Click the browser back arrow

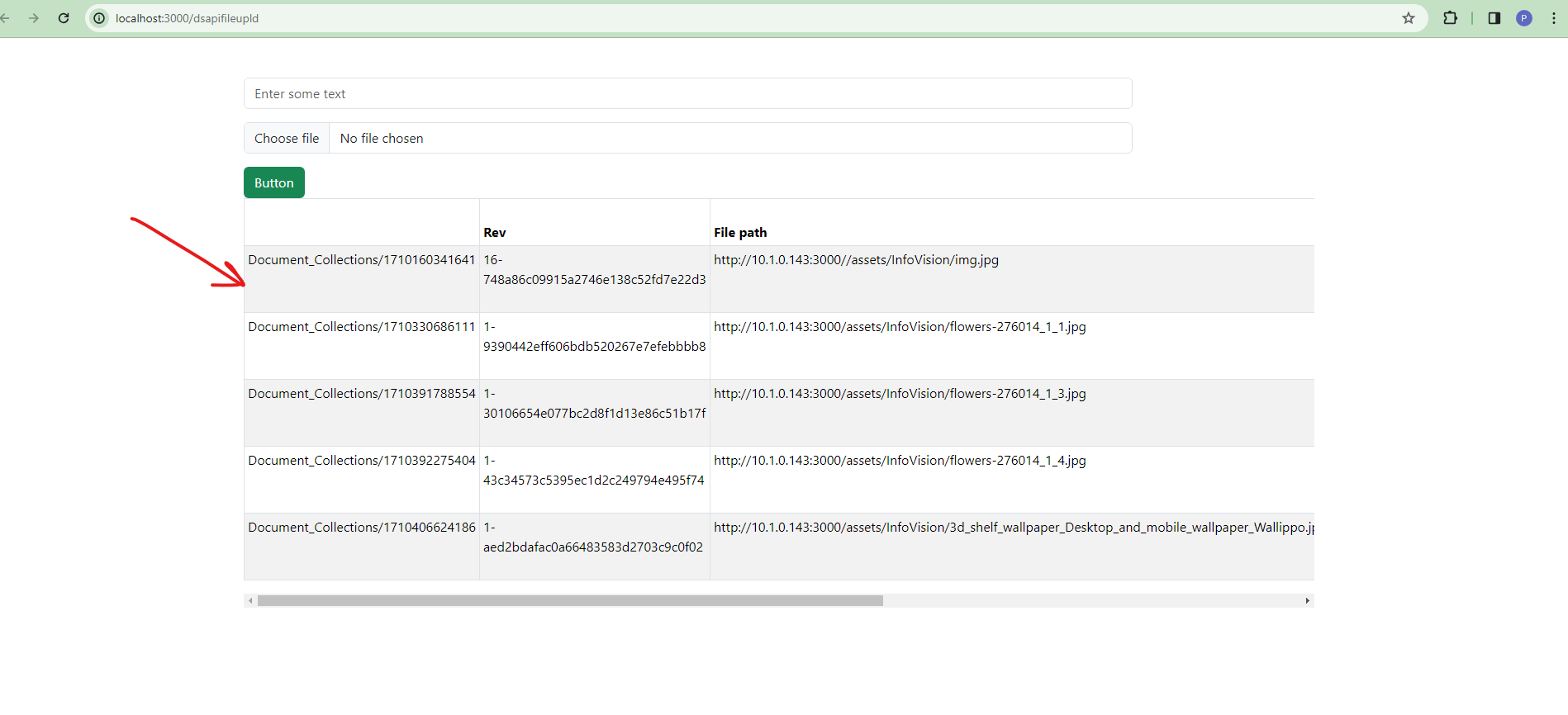pyautogui.click(x=5, y=18)
